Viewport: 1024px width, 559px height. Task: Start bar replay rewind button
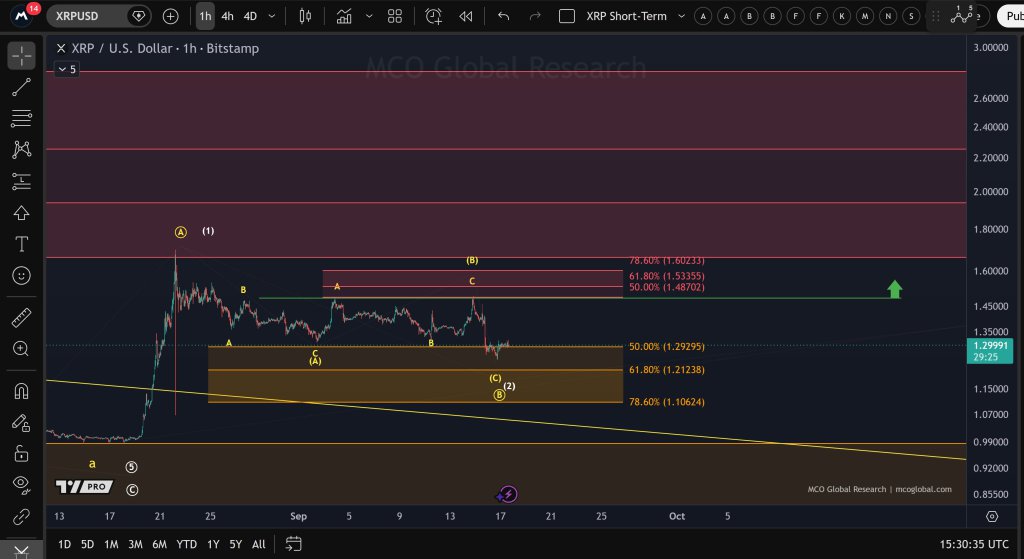[x=466, y=16]
